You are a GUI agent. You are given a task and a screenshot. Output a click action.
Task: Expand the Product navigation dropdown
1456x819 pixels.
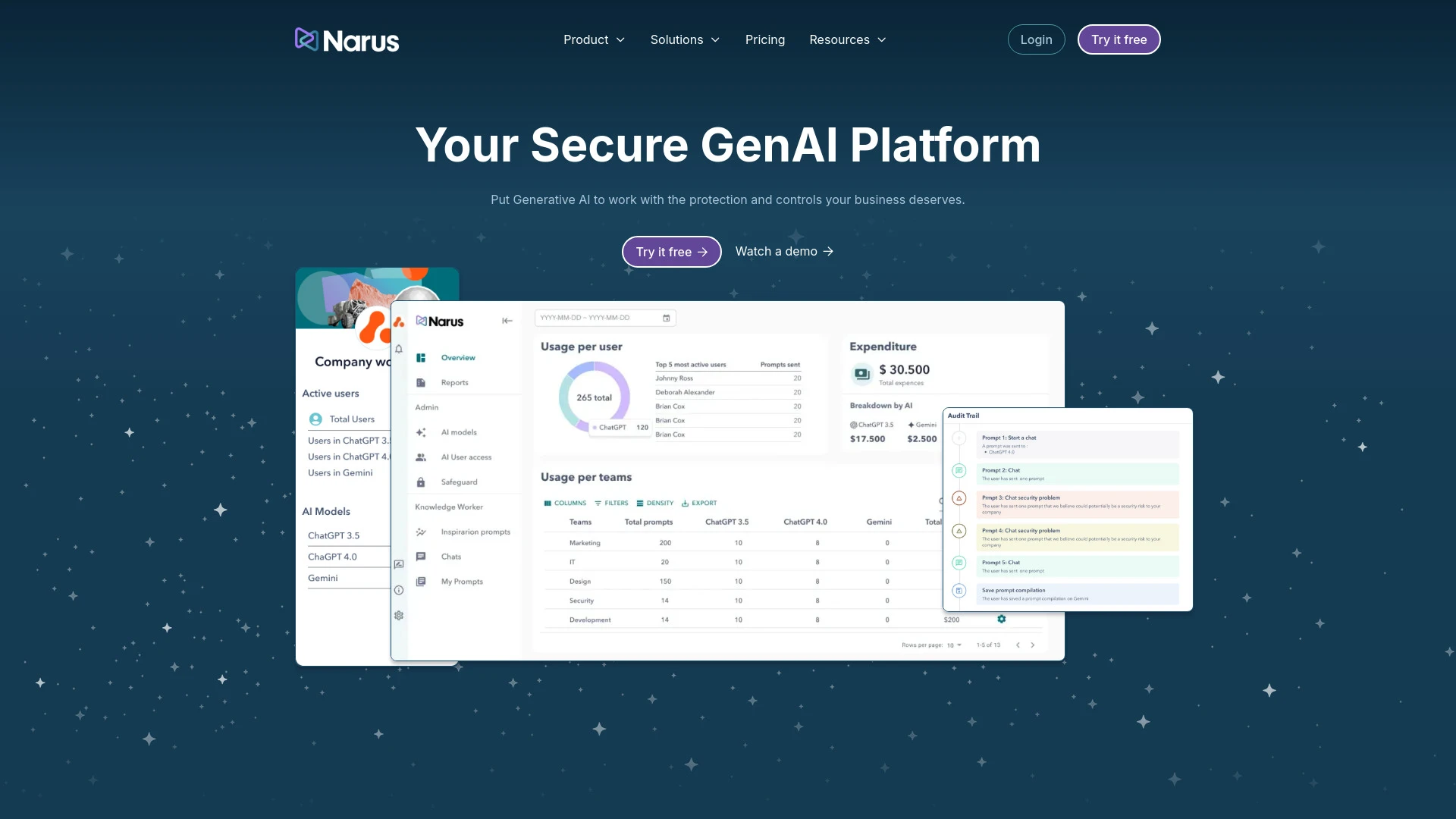coord(594,39)
